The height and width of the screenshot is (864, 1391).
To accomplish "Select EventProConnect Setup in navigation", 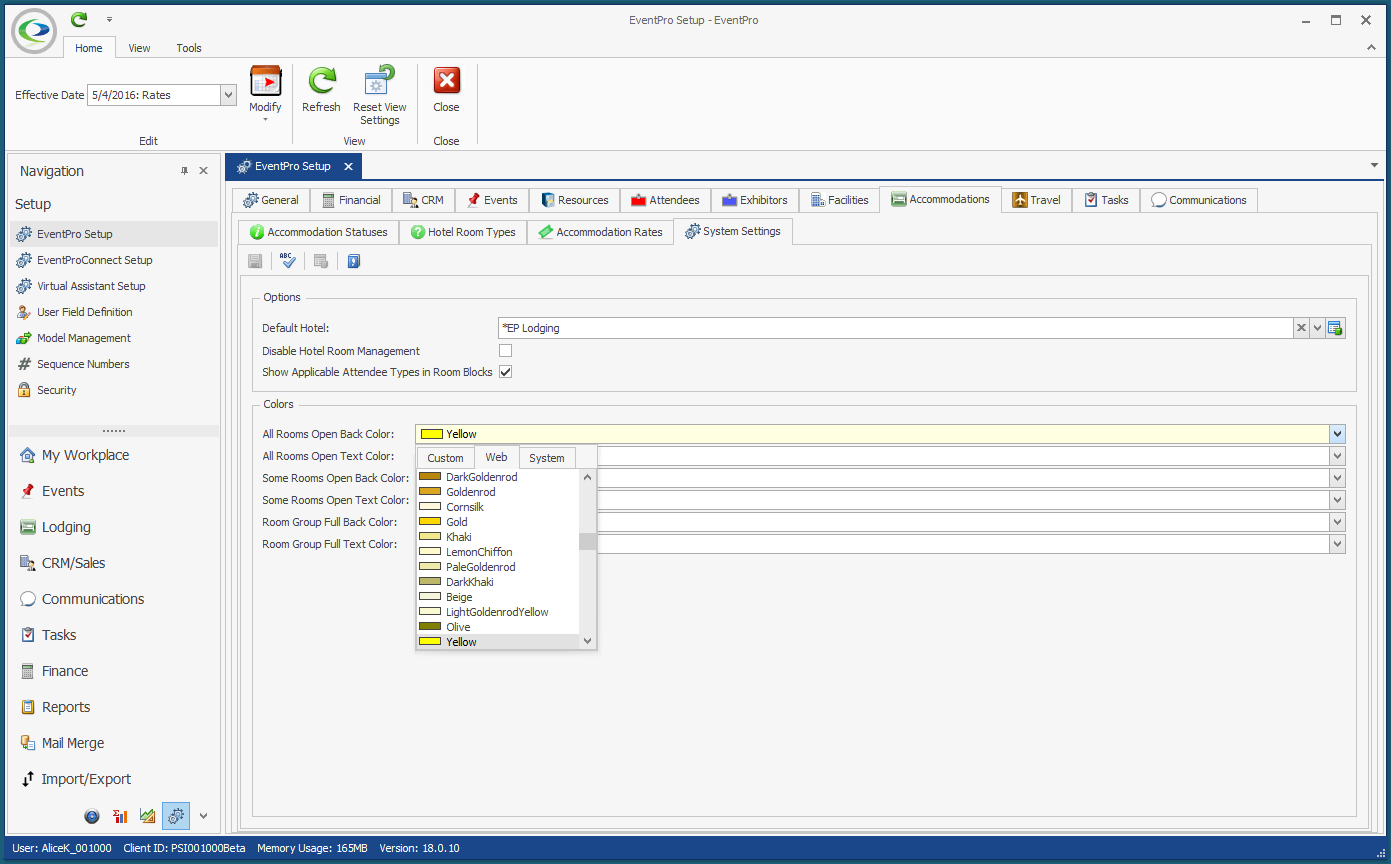I will coord(94,260).
